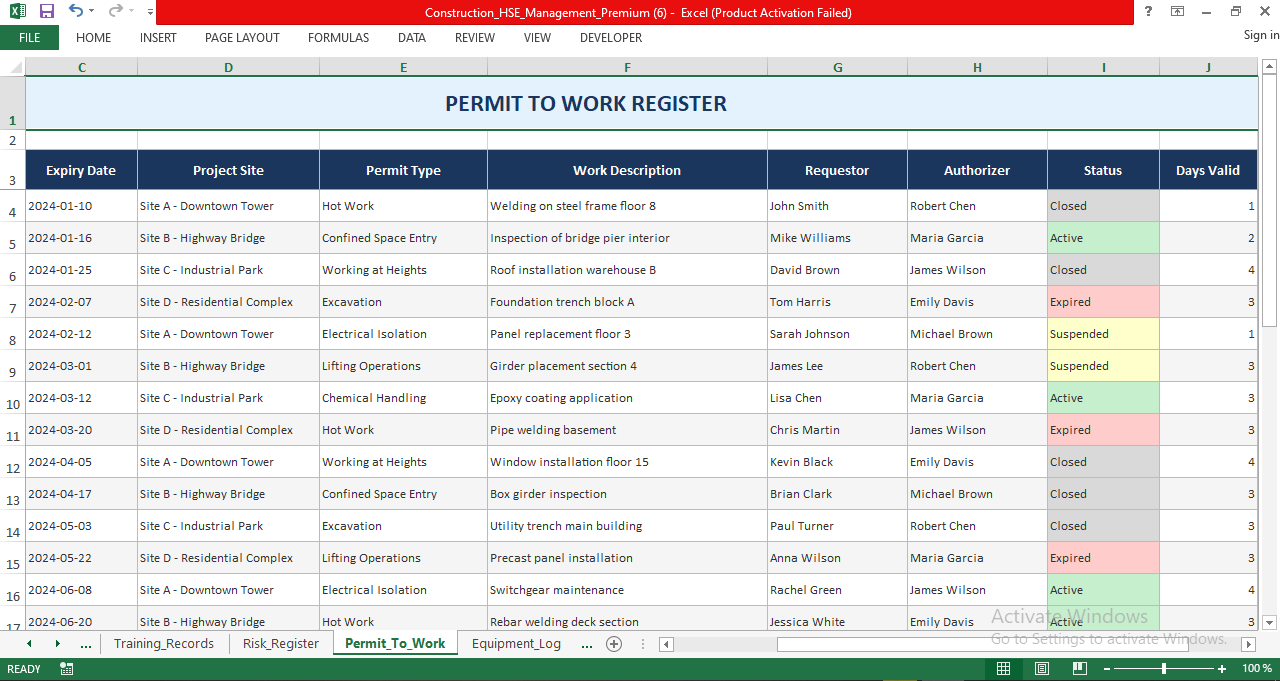Open Excel Help question mark

pyautogui.click(x=1148, y=11)
